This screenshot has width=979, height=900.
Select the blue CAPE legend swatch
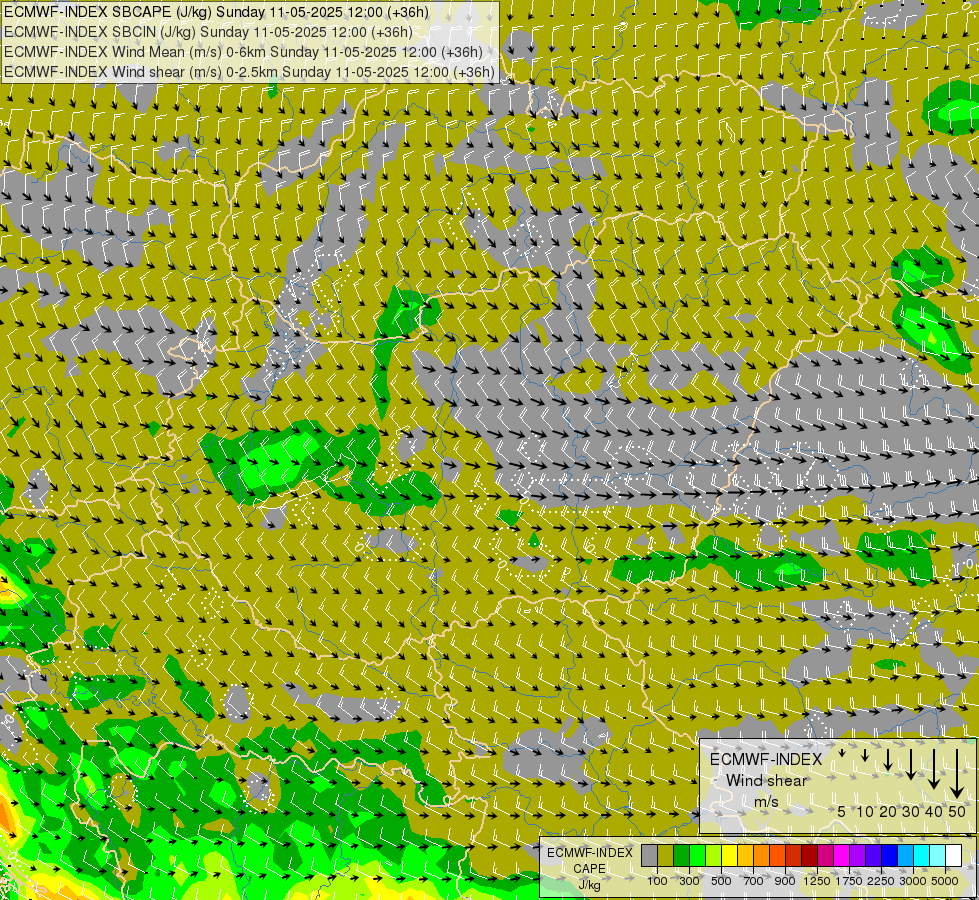(x=890, y=856)
